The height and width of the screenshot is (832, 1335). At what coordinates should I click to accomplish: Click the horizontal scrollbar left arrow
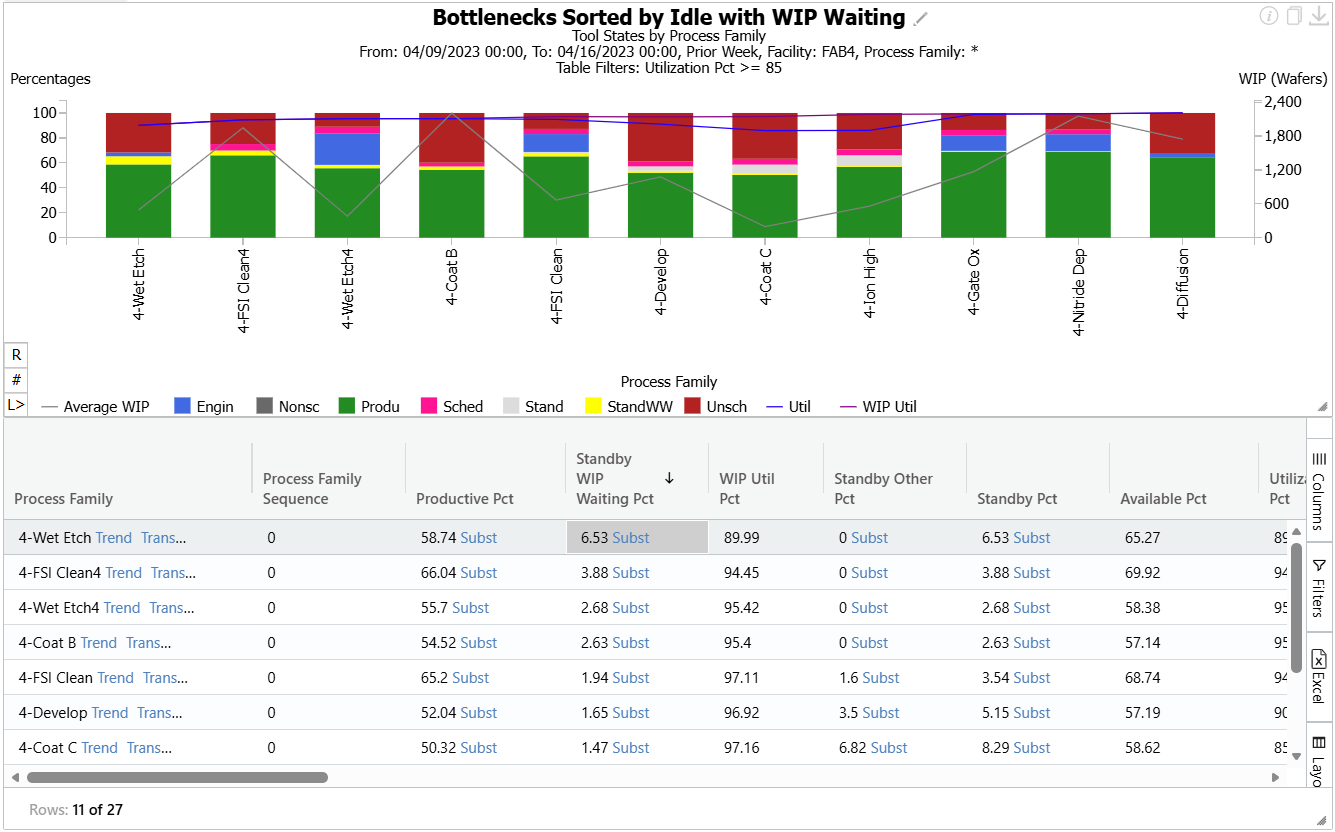click(x=14, y=777)
